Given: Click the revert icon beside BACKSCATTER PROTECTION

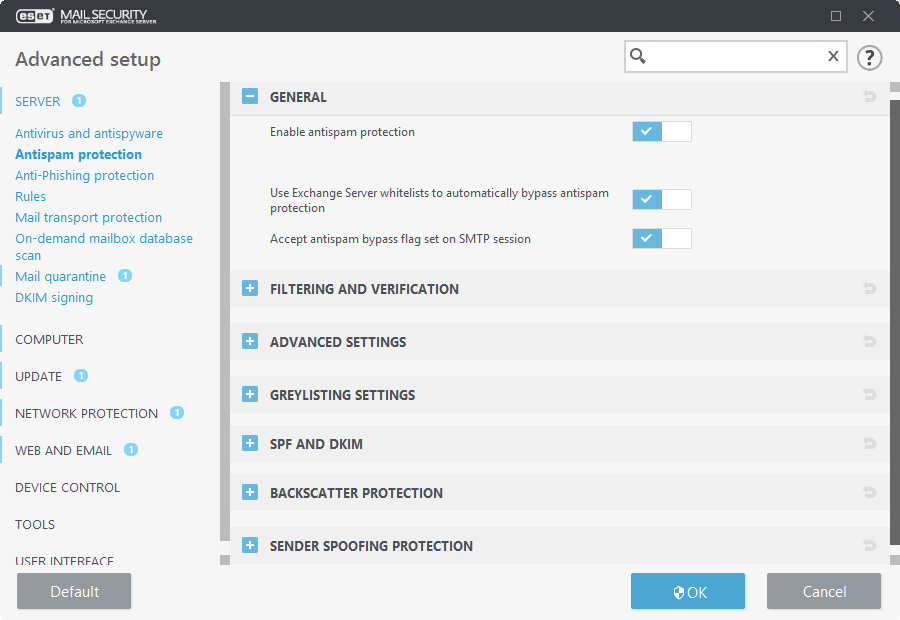Looking at the screenshot, I should click(x=869, y=492).
